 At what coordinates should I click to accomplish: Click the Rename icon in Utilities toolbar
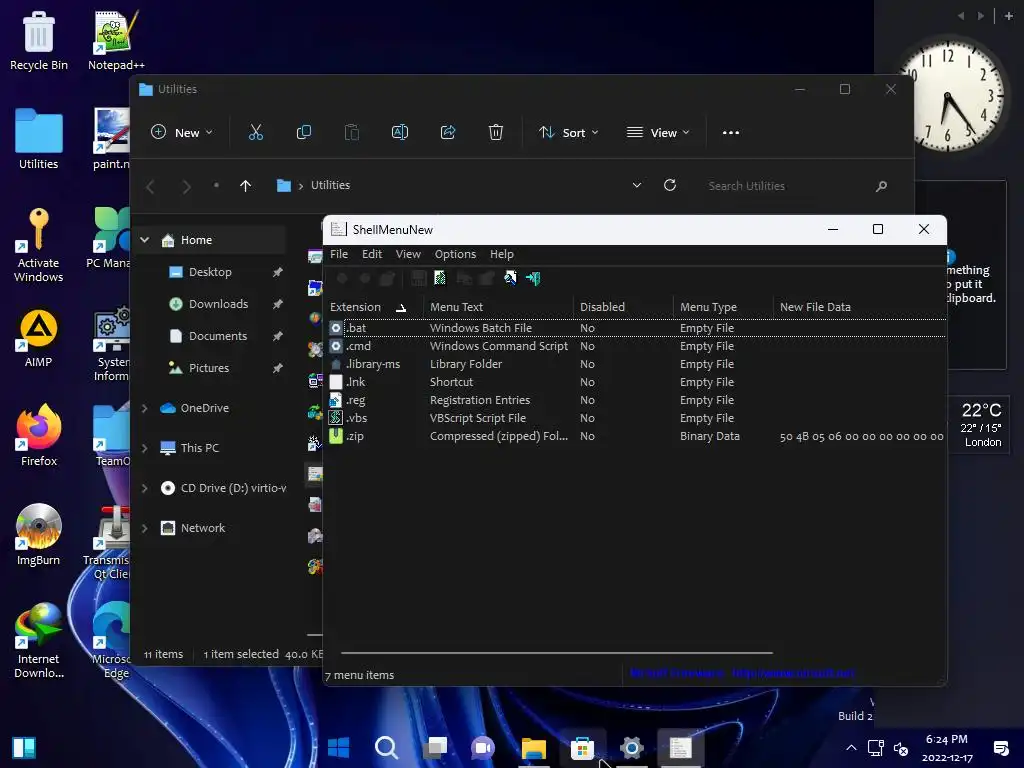click(400, 133)
